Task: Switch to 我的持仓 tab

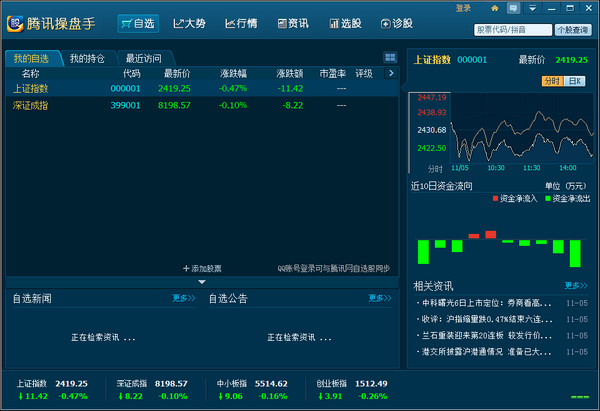Action: click(x=87, y=59)
